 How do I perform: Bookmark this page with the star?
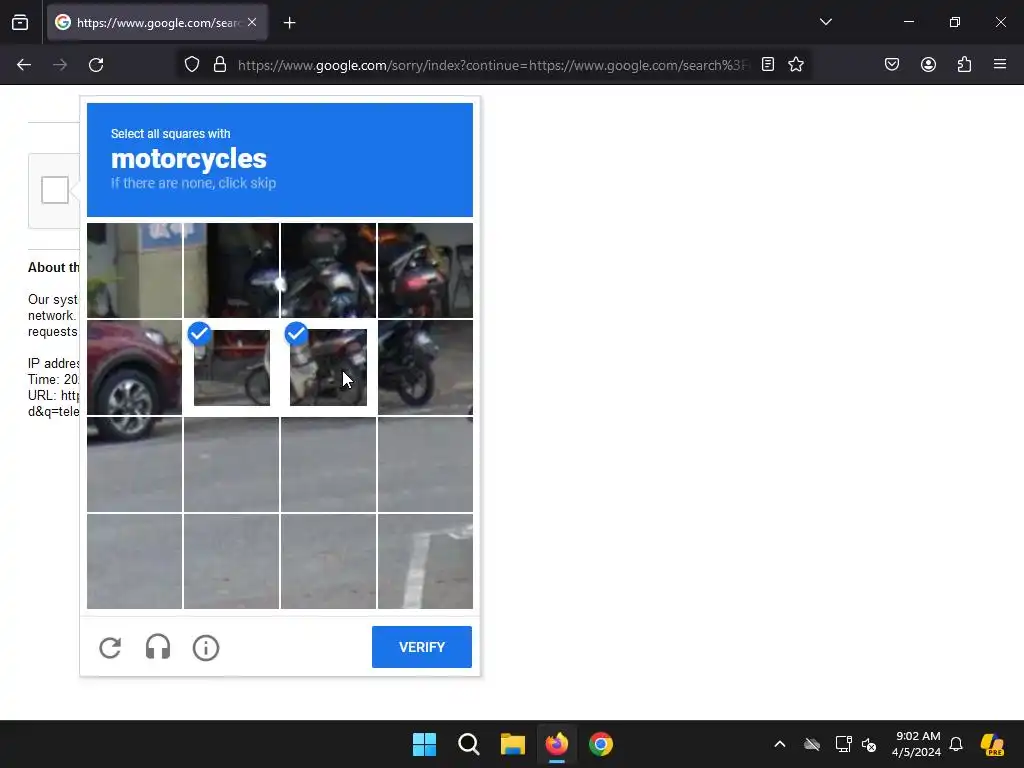(795, 65)
